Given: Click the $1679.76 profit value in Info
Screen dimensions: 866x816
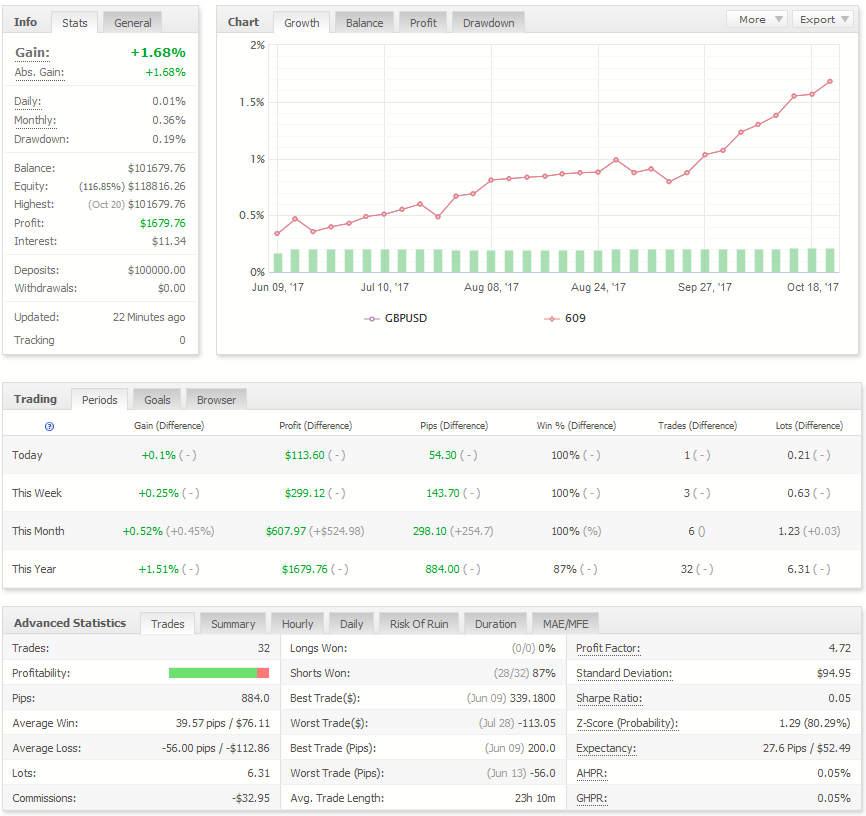Looking at the screenshot, I should 162,223.
